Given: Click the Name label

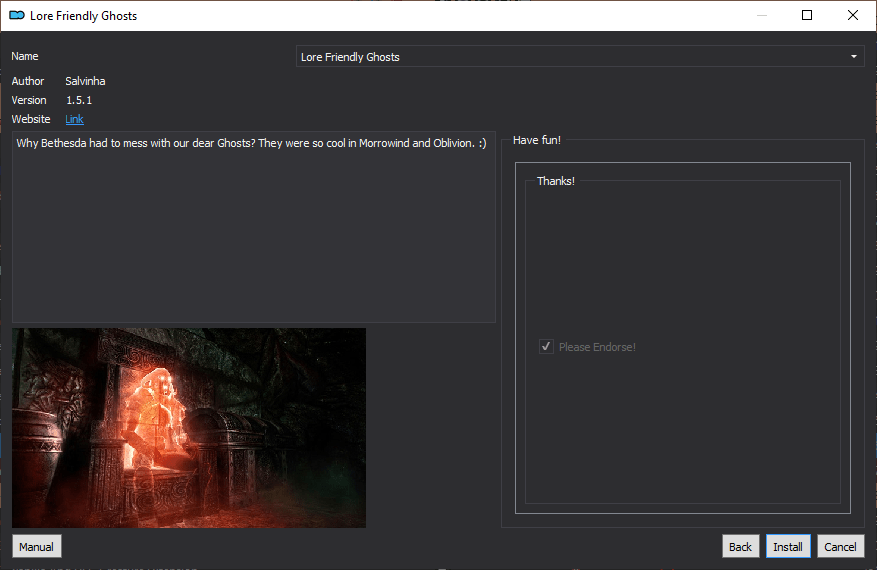Looking at the screenshot, I should tap(25, 56).
